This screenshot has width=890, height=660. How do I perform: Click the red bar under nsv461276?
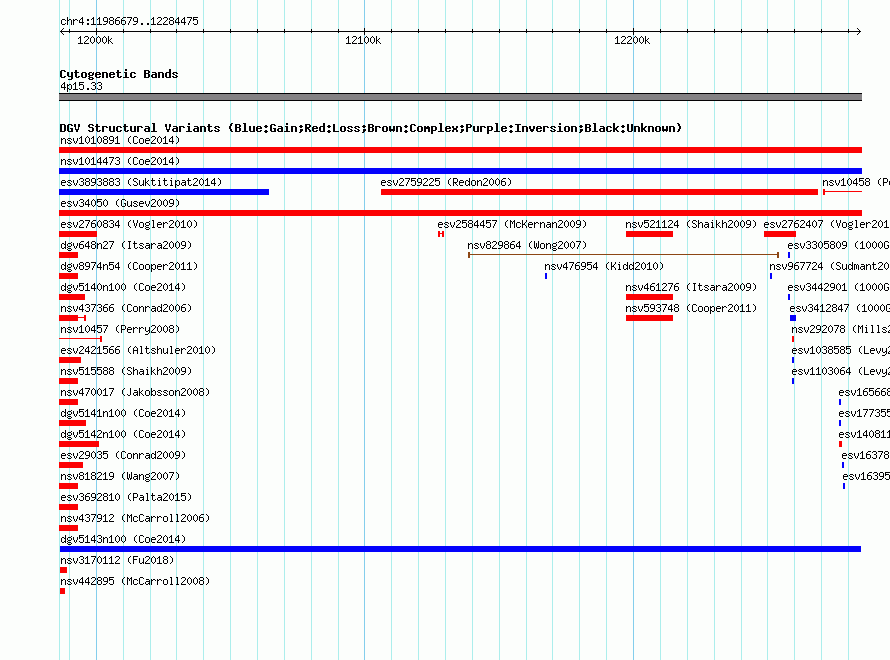point(649,297)
